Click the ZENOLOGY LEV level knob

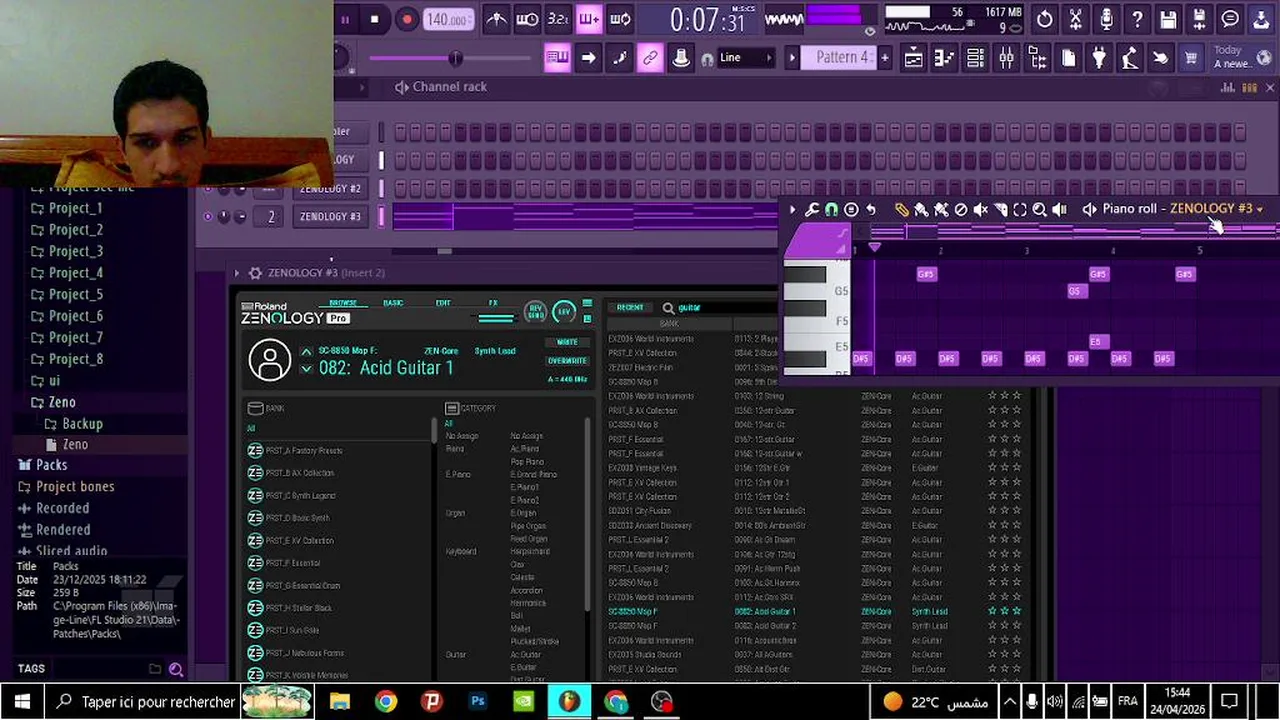pyautogui.click(x=564, y=312)
